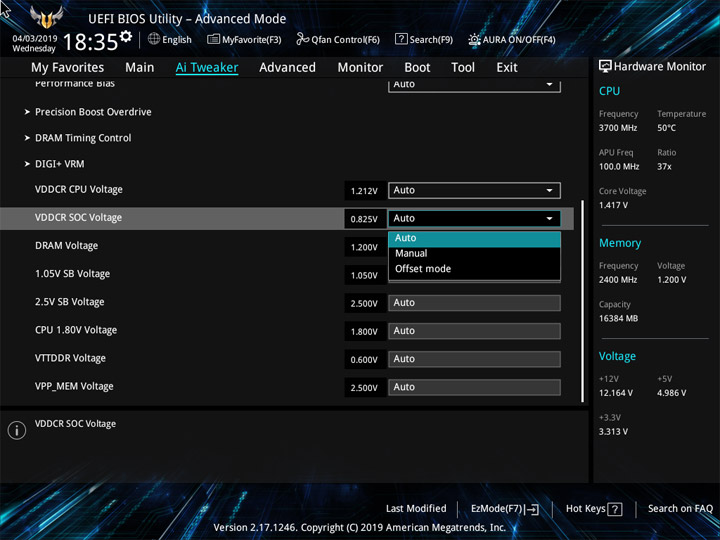Go to the Advanced tab

(x=287, y=68)
